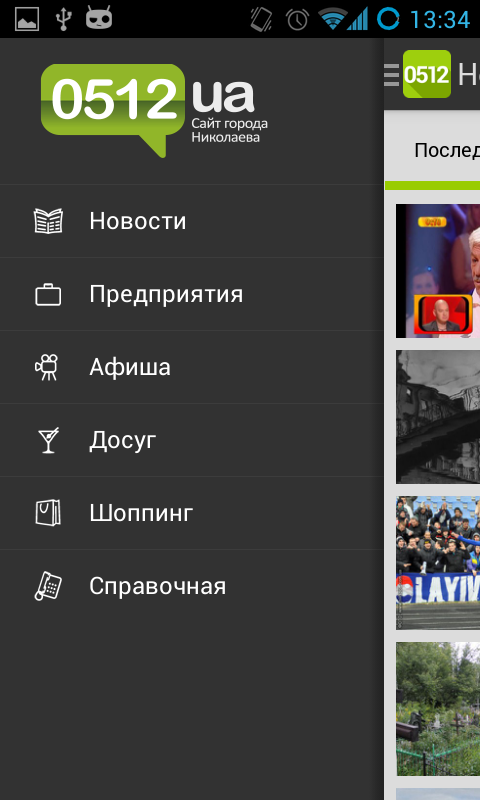Select Афиша in the side drawer
The width and height of the screenshot is (480, 800).
tap(192, 367)
